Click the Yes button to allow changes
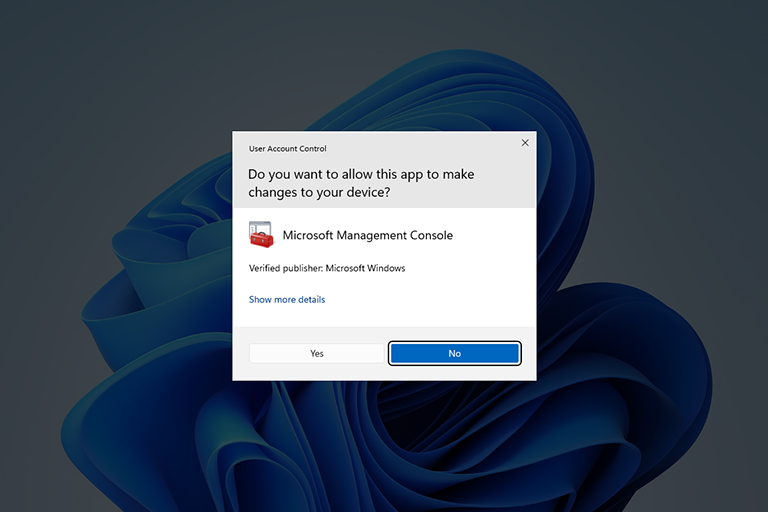 point(316,353)
